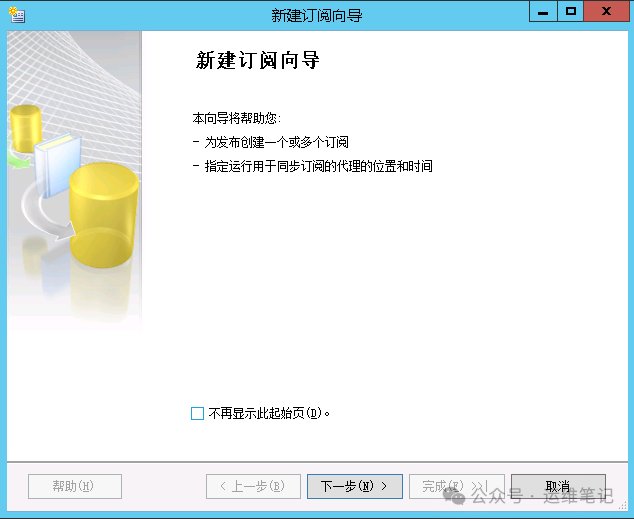The width and height of the screenshot is (634, 521).
Task: Click the WeChat logo in the watermark
Action: tap(454, 496)
